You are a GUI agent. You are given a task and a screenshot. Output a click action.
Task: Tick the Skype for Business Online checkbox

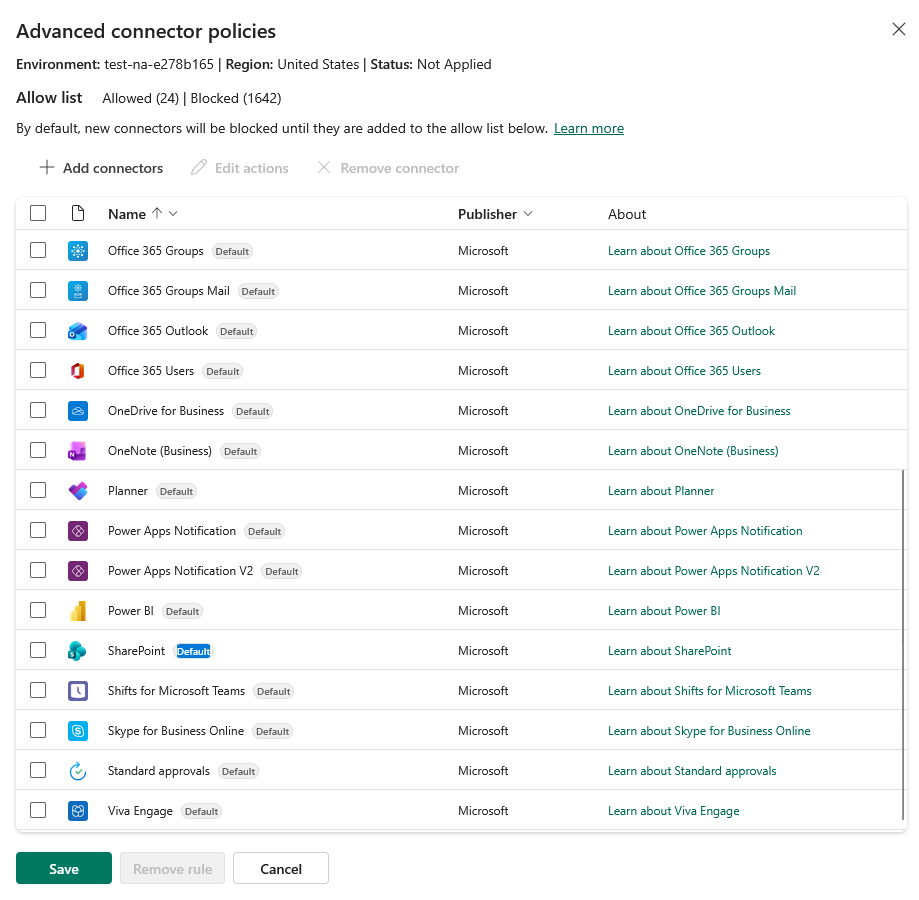coord(38,730)
